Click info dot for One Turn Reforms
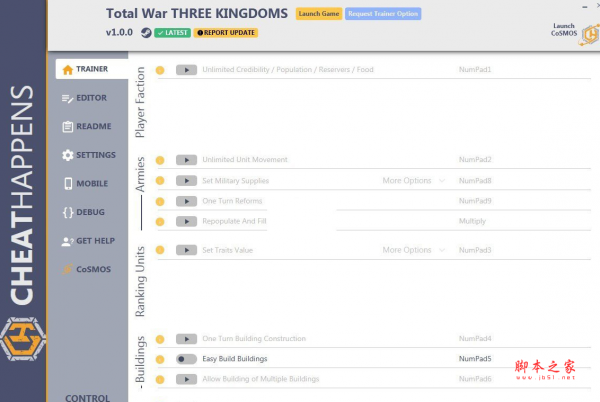The width and height of the screenshot is (600, 402). pos(160,202)
